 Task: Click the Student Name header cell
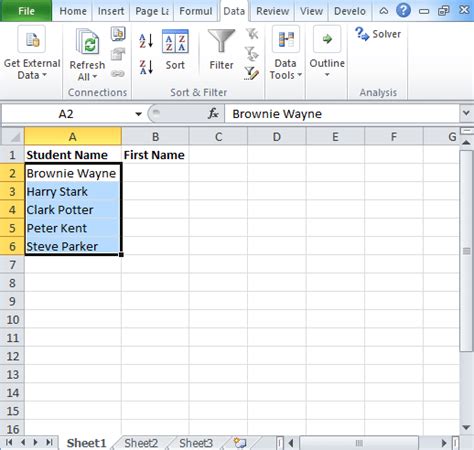pyautogui.click(x=73, y=155)
